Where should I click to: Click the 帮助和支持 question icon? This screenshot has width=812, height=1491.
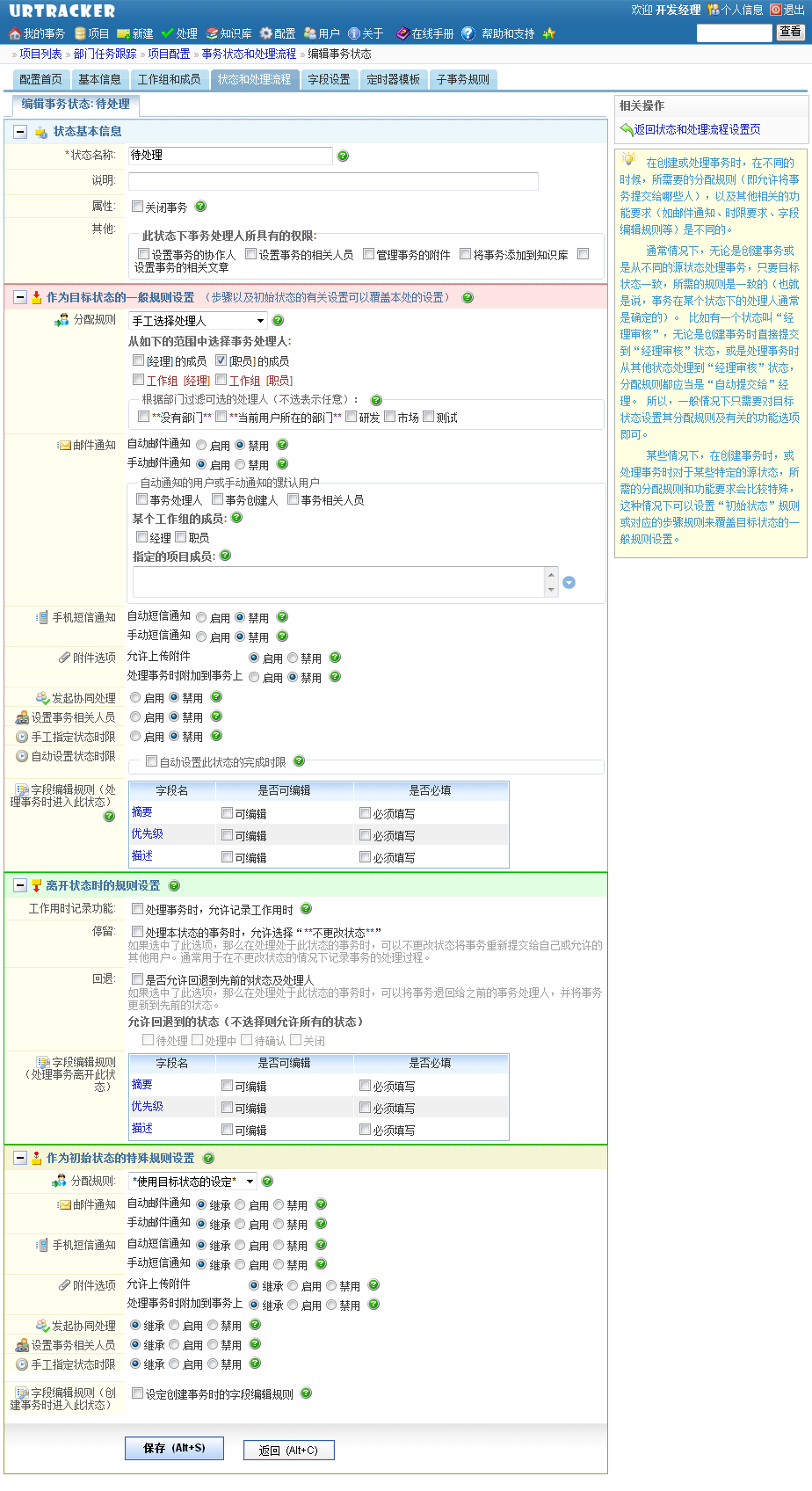pyautogui.click(x=468, y=33)
